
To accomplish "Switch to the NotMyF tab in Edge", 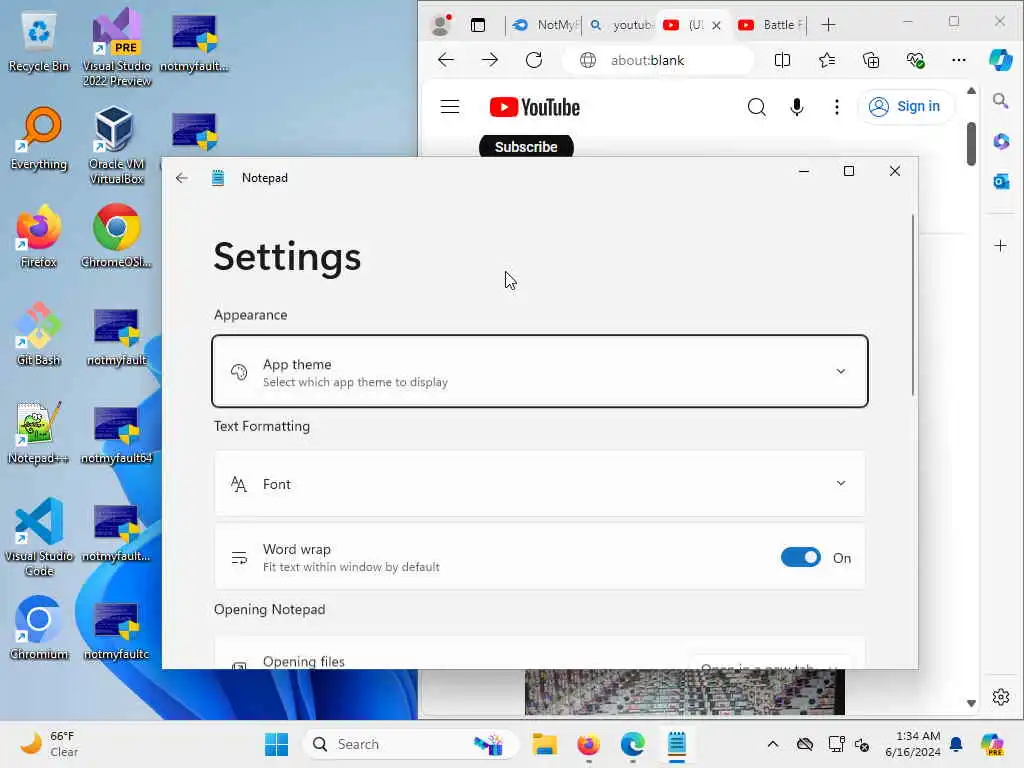I will [546, 25].
